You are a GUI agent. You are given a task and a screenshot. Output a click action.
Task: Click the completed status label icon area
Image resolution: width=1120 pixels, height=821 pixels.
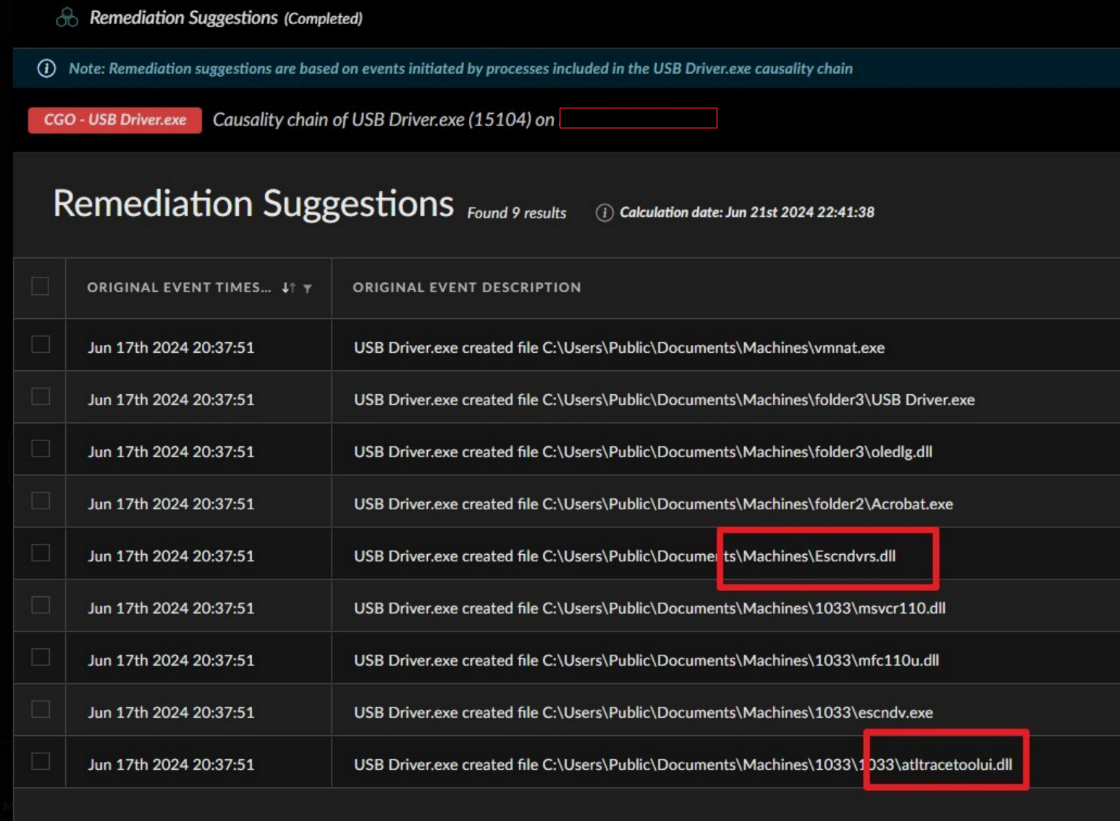[321, 18]
